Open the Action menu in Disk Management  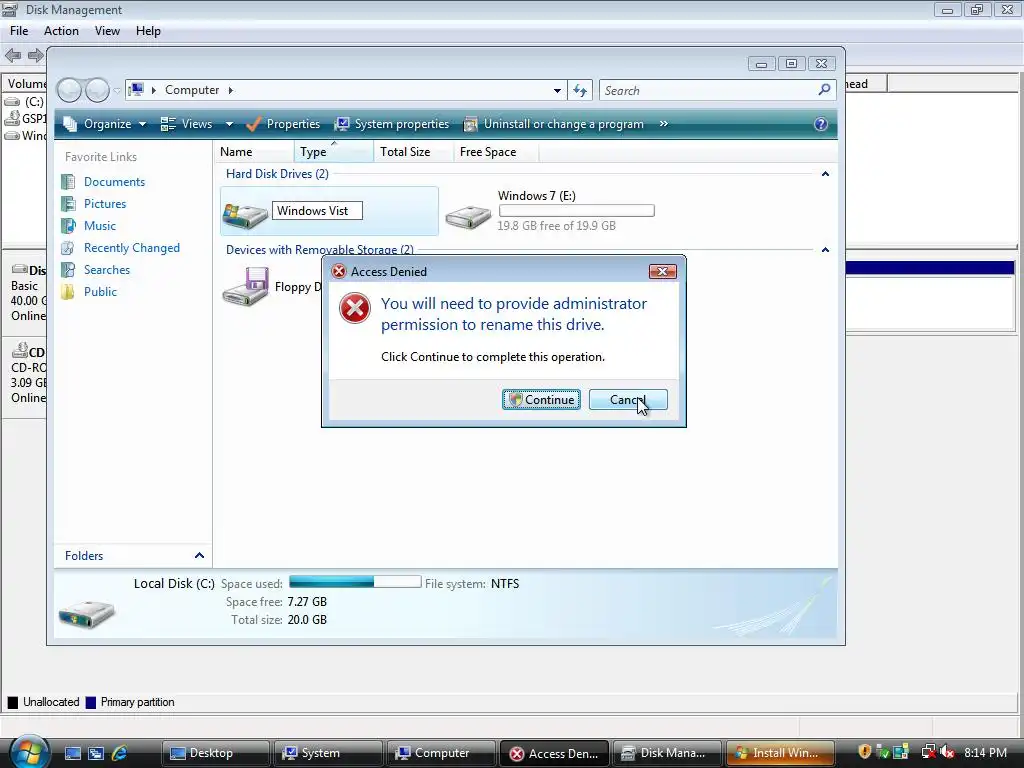pyautogui.click(x=61, y=31)
